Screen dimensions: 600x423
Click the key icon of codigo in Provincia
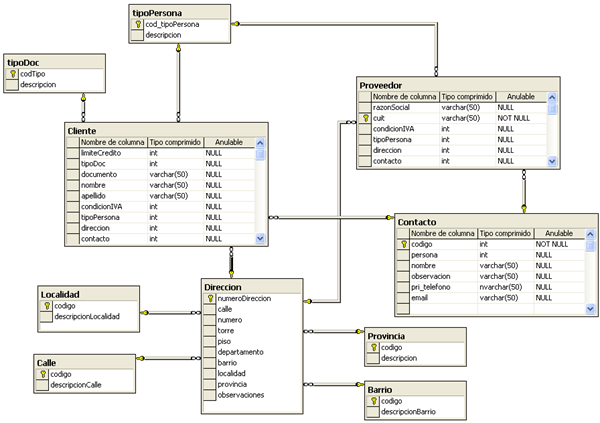(373, 348)
